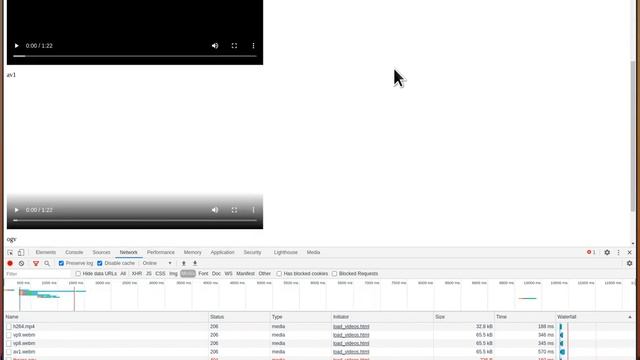Viewport: 640px width, 360px height.
Task: Filter requests by CSS type
Action: coord(160,274)
